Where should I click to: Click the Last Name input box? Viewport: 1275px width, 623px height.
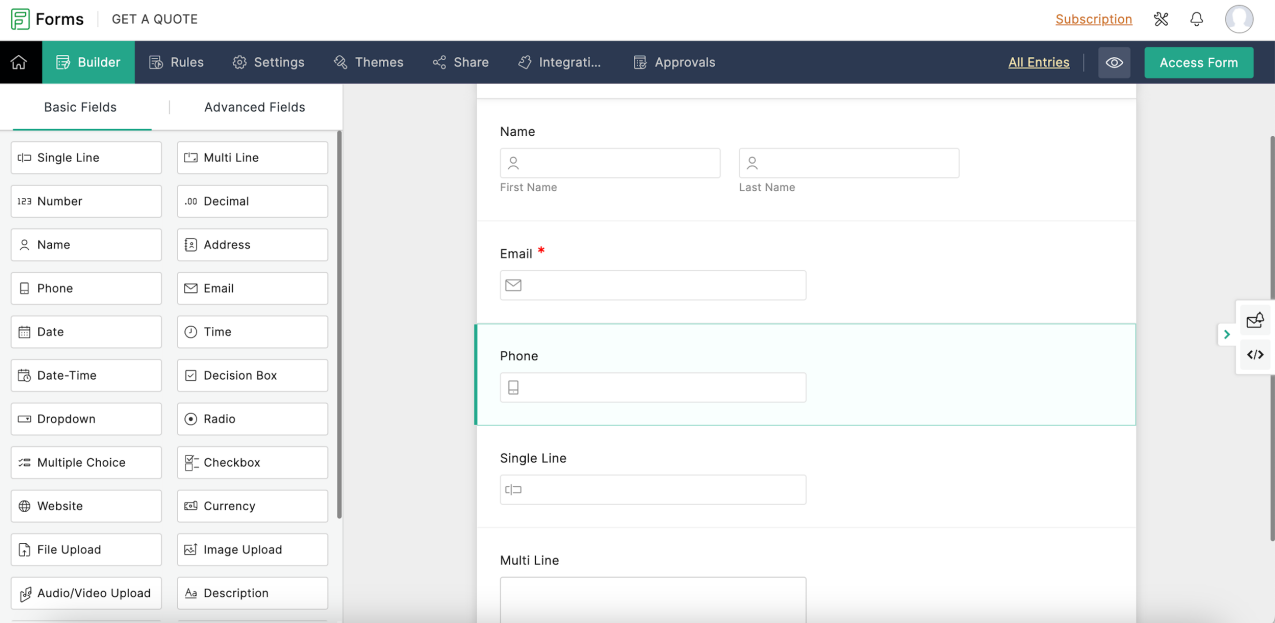(849, 163)
